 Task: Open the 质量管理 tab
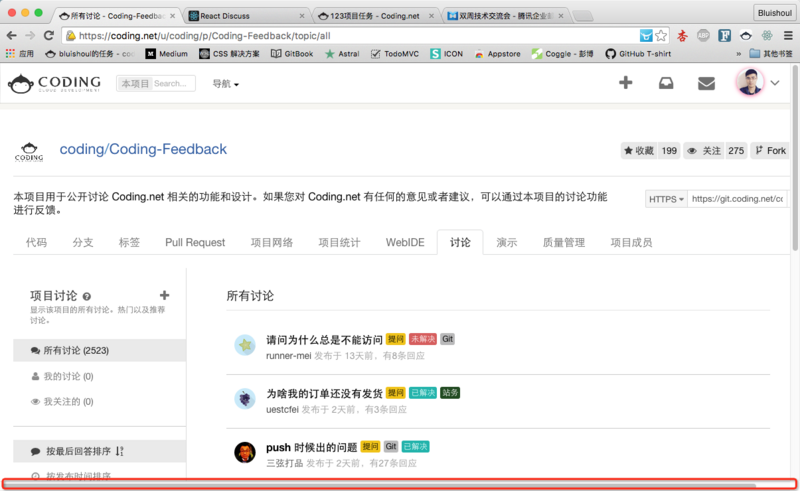pyautogui.click(x=564, y=242)
